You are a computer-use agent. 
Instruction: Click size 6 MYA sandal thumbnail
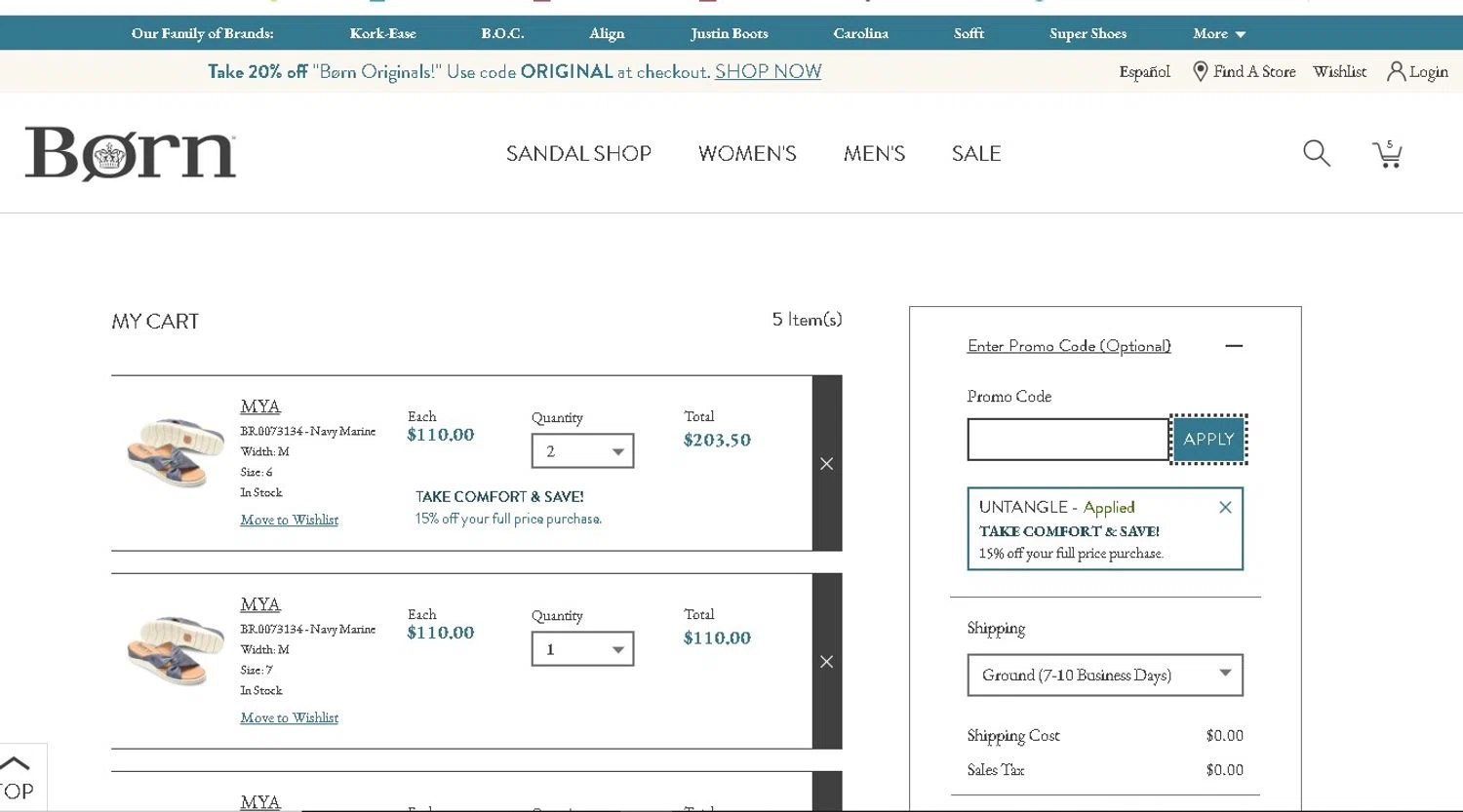[x=176, y=451]
